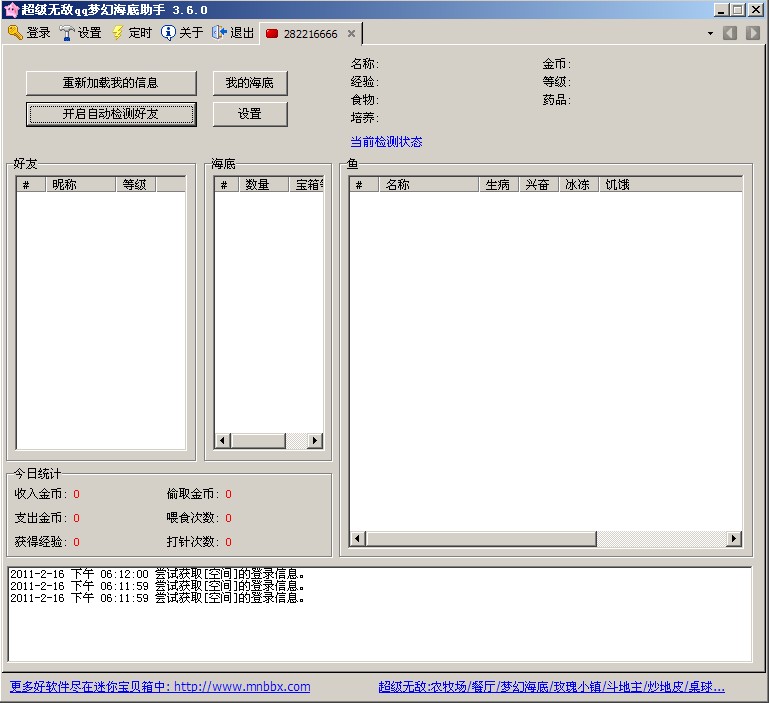
Task: Click the red icon on tab 282216666
Action: click(272, 34)
